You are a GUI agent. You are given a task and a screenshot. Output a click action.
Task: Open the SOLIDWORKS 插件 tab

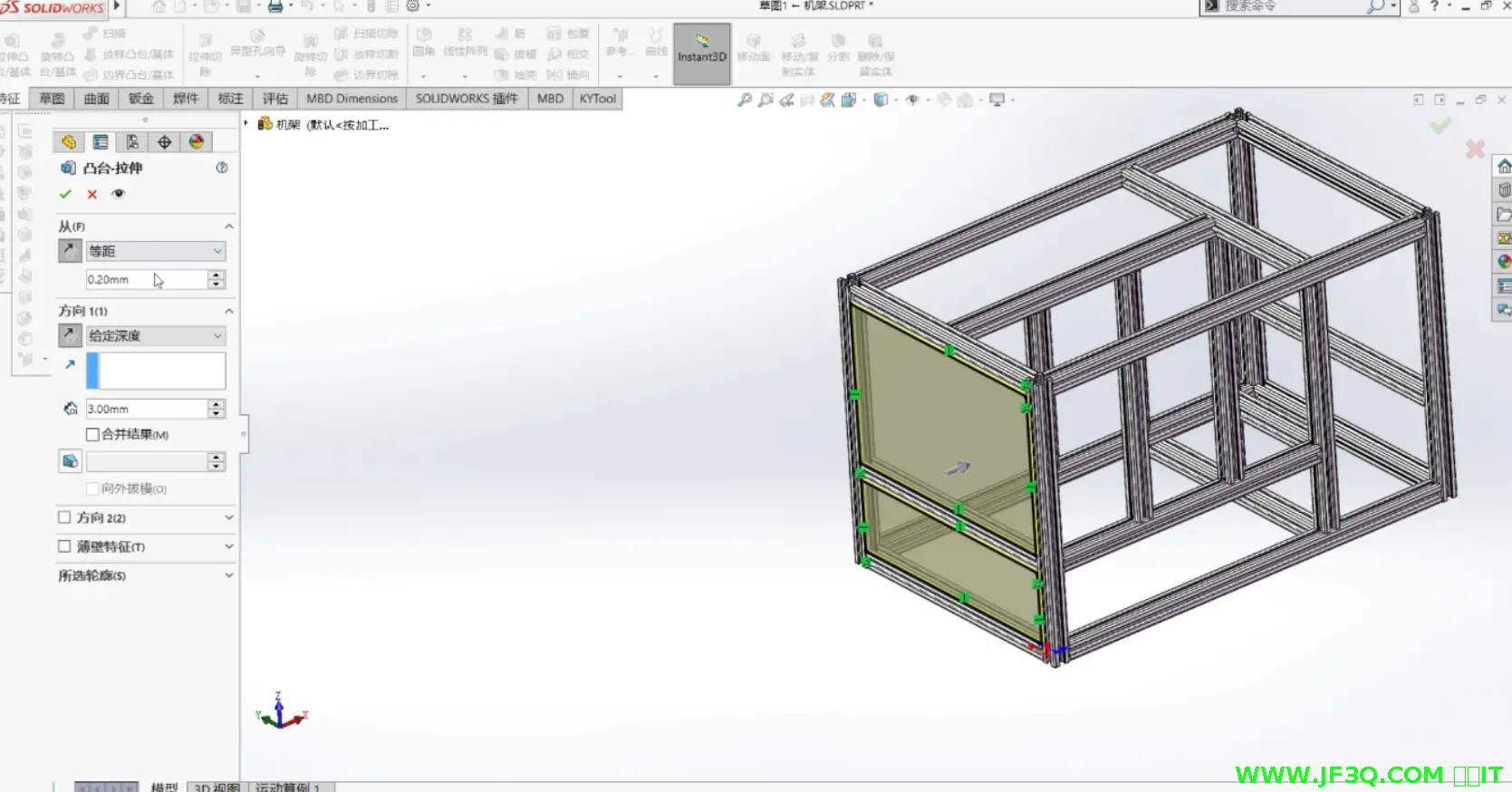467,99
